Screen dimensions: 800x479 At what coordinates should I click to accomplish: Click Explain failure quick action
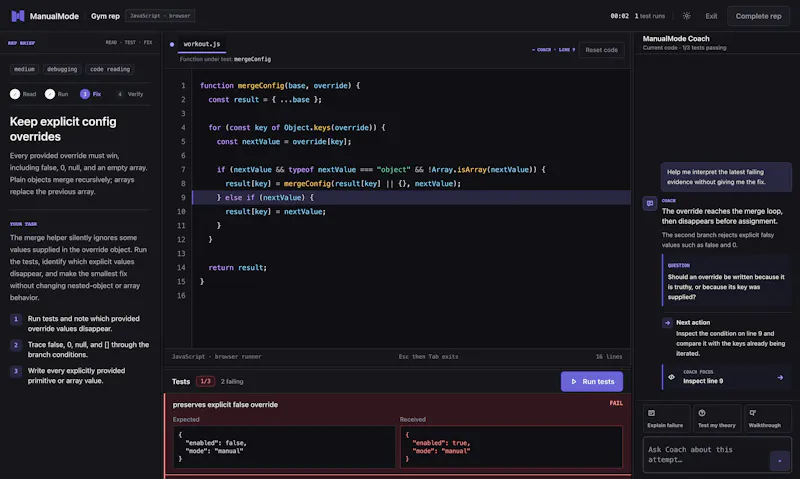coord(665,418)
